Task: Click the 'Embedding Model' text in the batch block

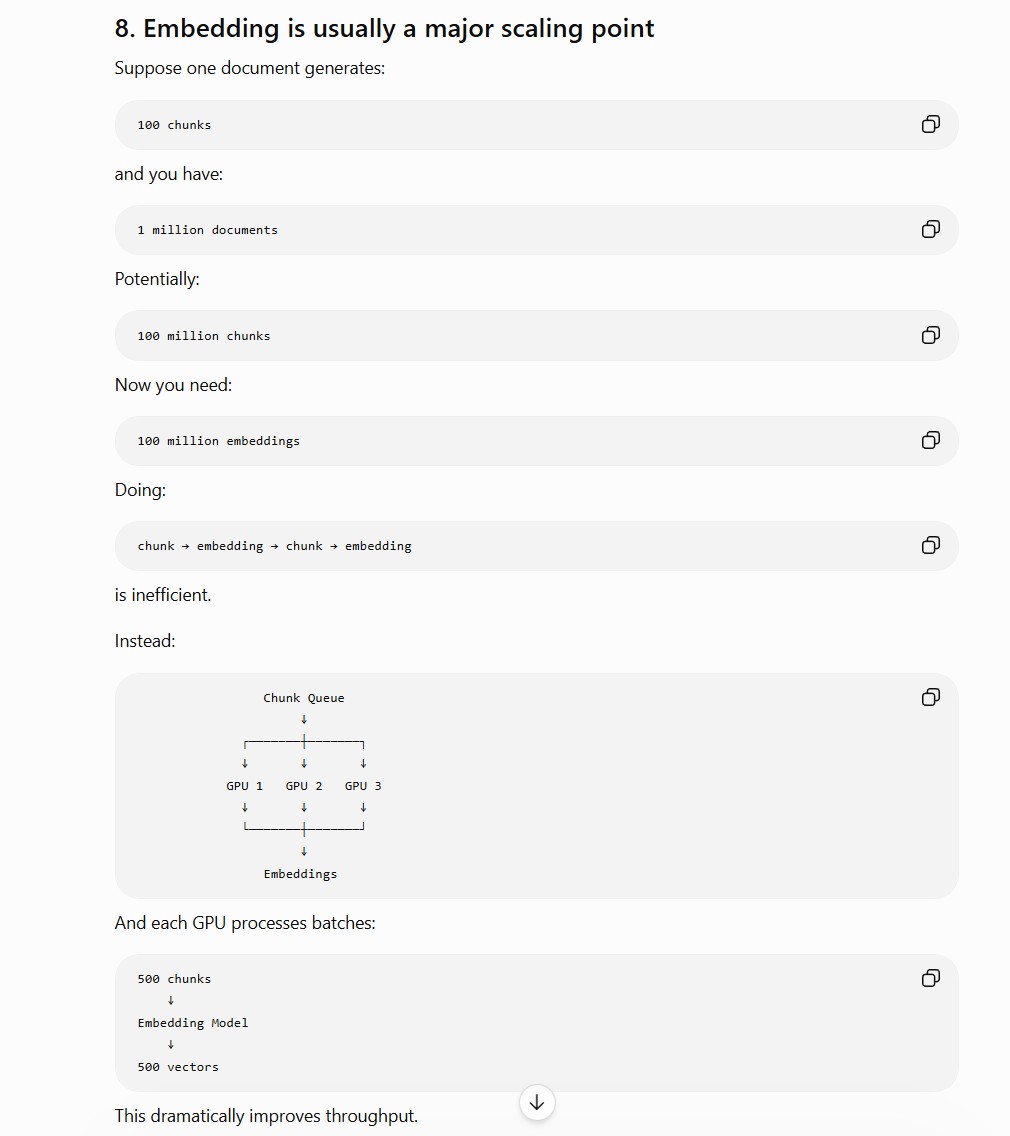Action: 193,1022
